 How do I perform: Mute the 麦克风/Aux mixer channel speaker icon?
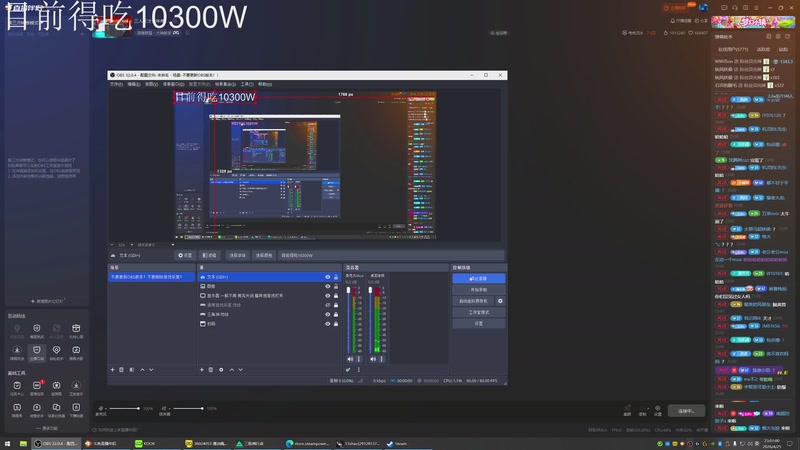350,359
